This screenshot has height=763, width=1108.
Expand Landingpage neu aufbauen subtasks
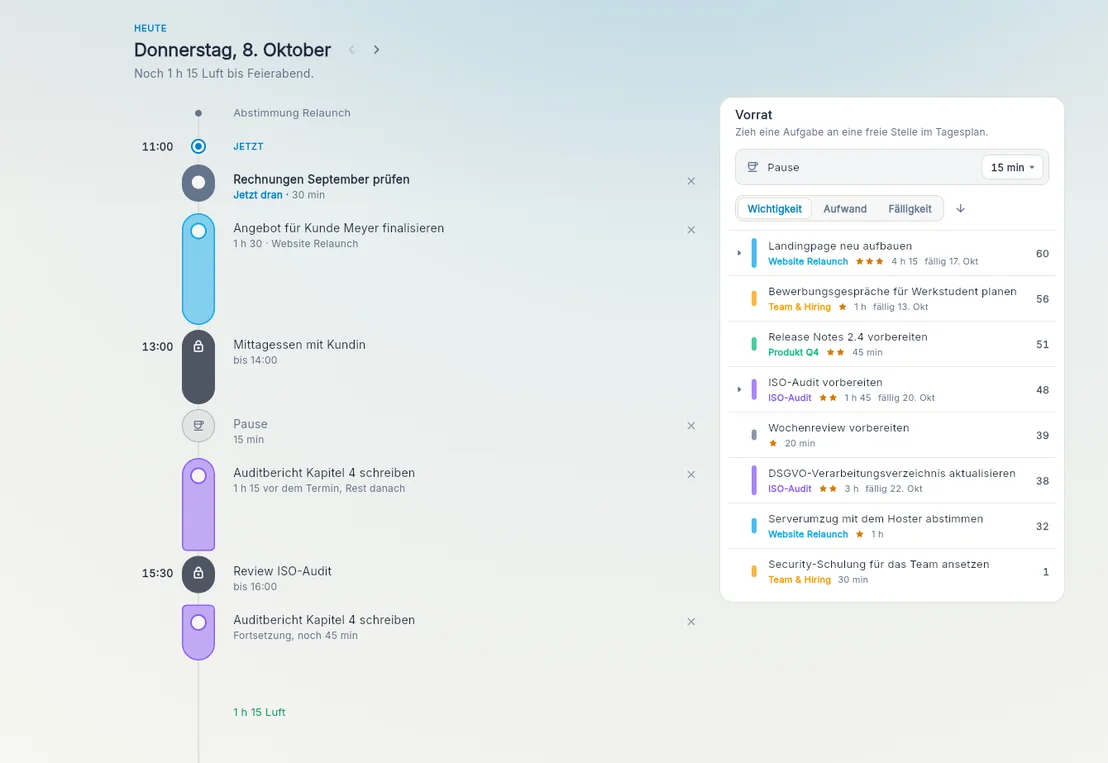[x=739, y=253]
